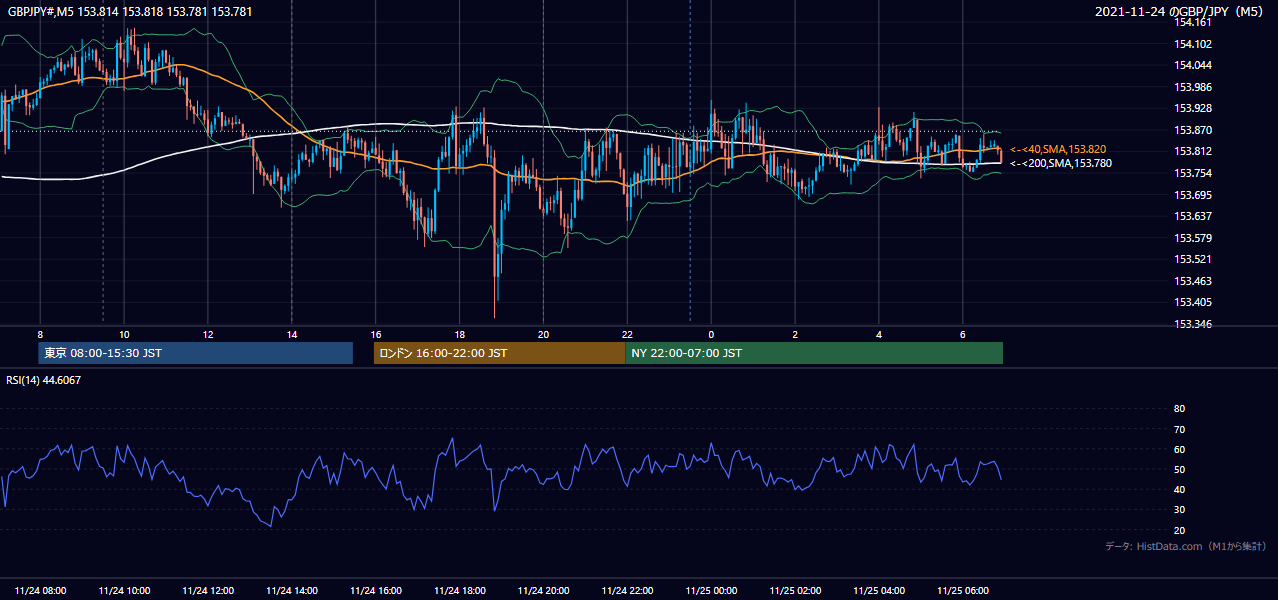Select the NY 22:00-07:00 JST session bar
1278x600 pixels.
click(814, 353)
